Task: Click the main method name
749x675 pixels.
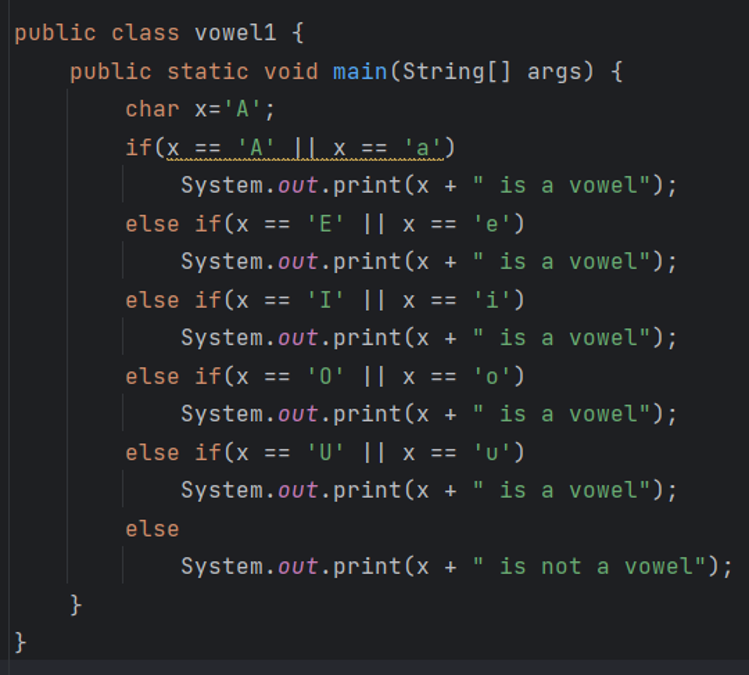Action: click(x=360, y=72)
